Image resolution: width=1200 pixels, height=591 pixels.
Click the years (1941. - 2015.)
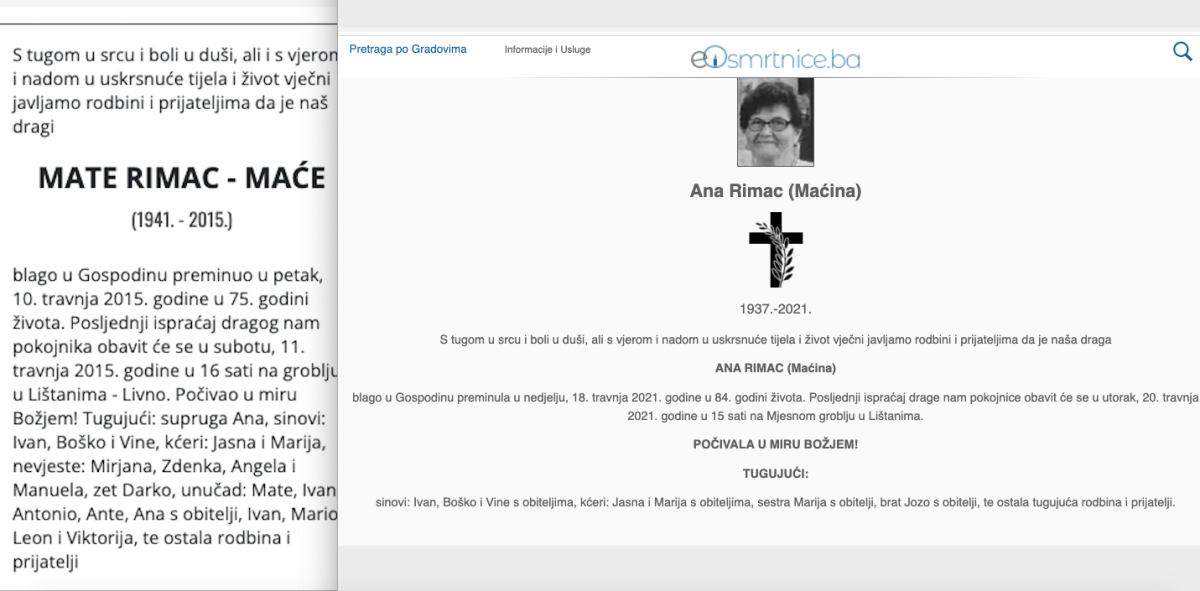[181, 220]
